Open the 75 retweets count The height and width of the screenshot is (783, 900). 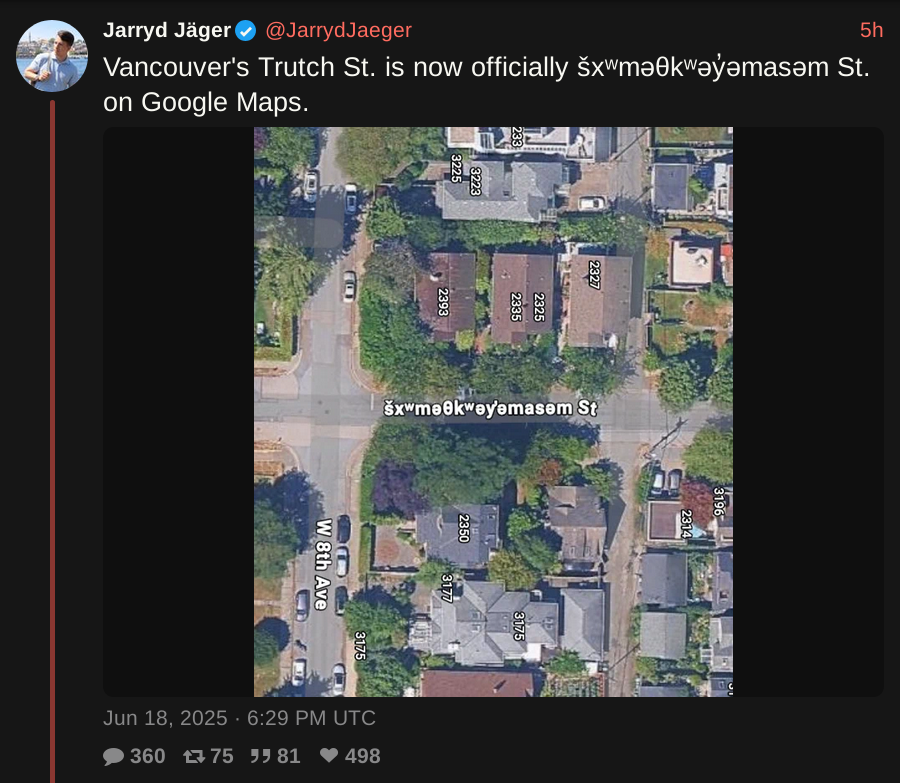click(x=222, y=756)
